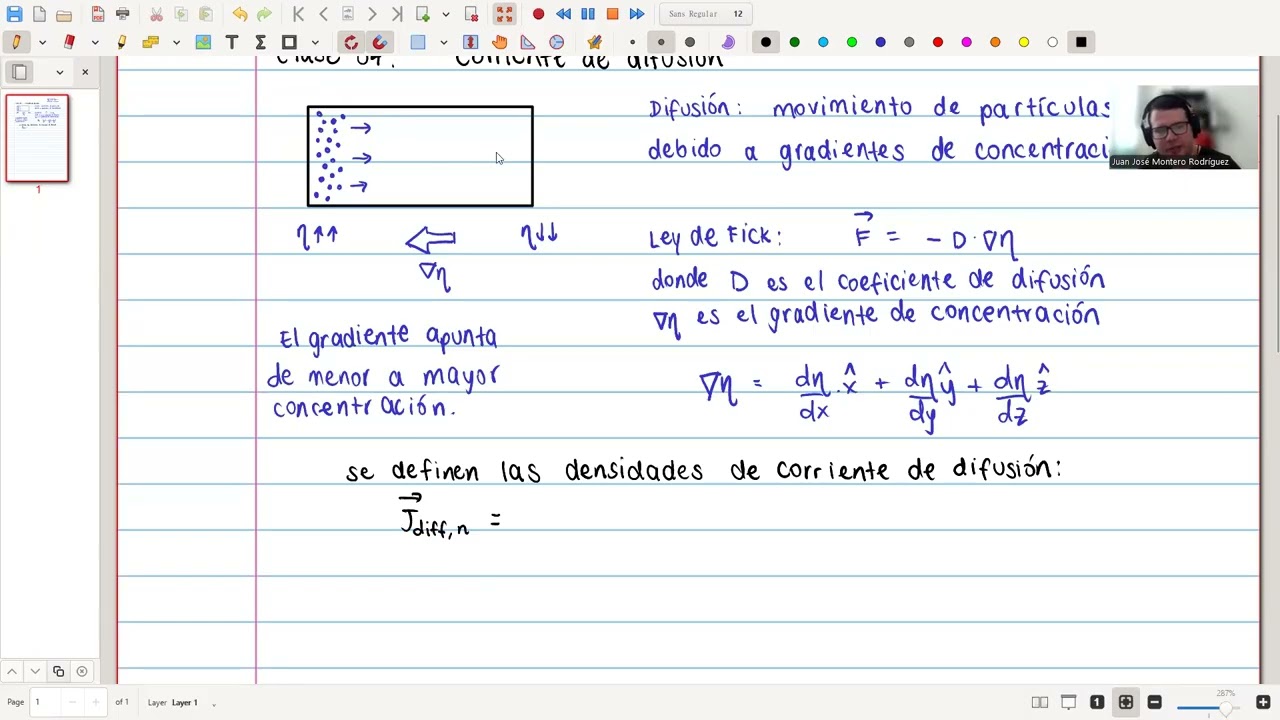Open the custom color chooser square
This screenshot has width=1280, height=720.
pos(1081,42)
